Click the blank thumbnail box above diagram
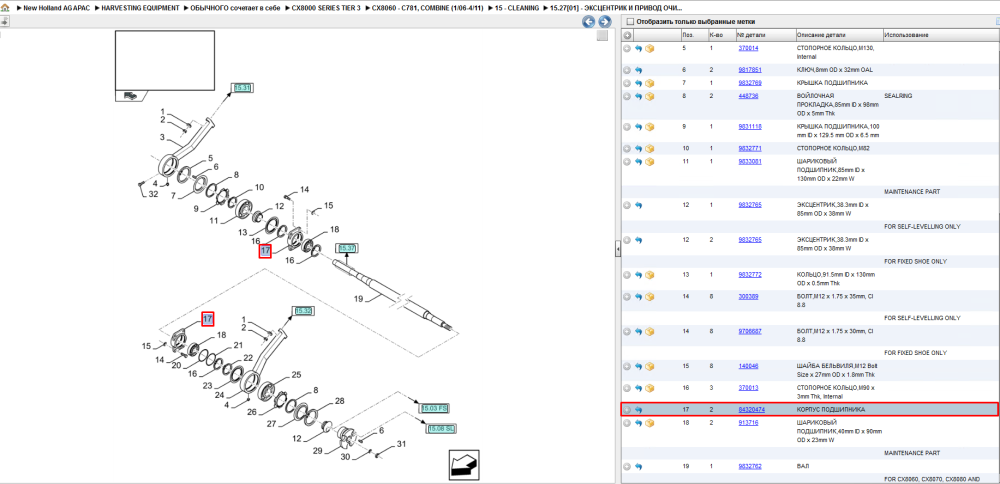 tap(165, 61)
